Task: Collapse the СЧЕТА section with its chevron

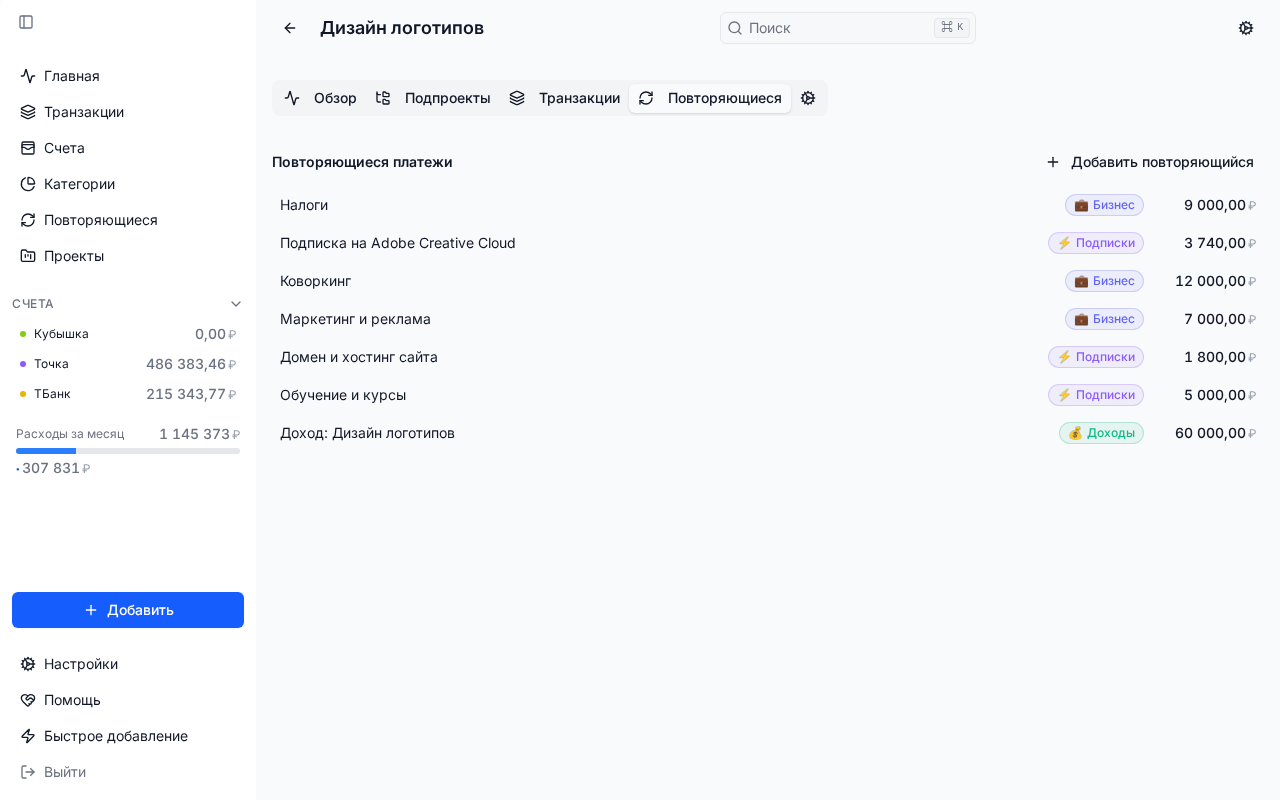Action: point(236,303)
